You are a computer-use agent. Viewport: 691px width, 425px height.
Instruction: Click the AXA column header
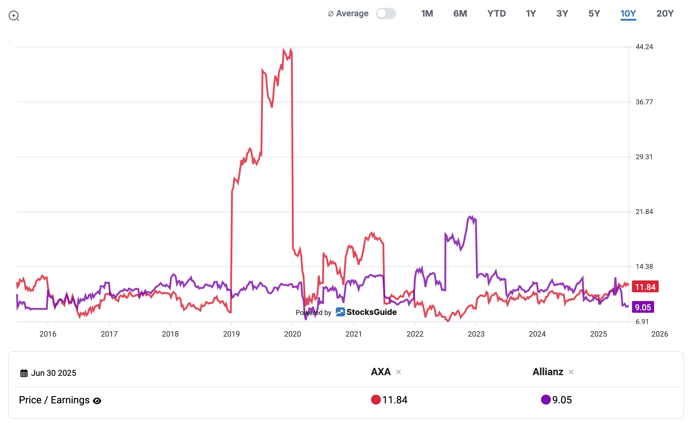pyautogui.click(x=381, y=372)
